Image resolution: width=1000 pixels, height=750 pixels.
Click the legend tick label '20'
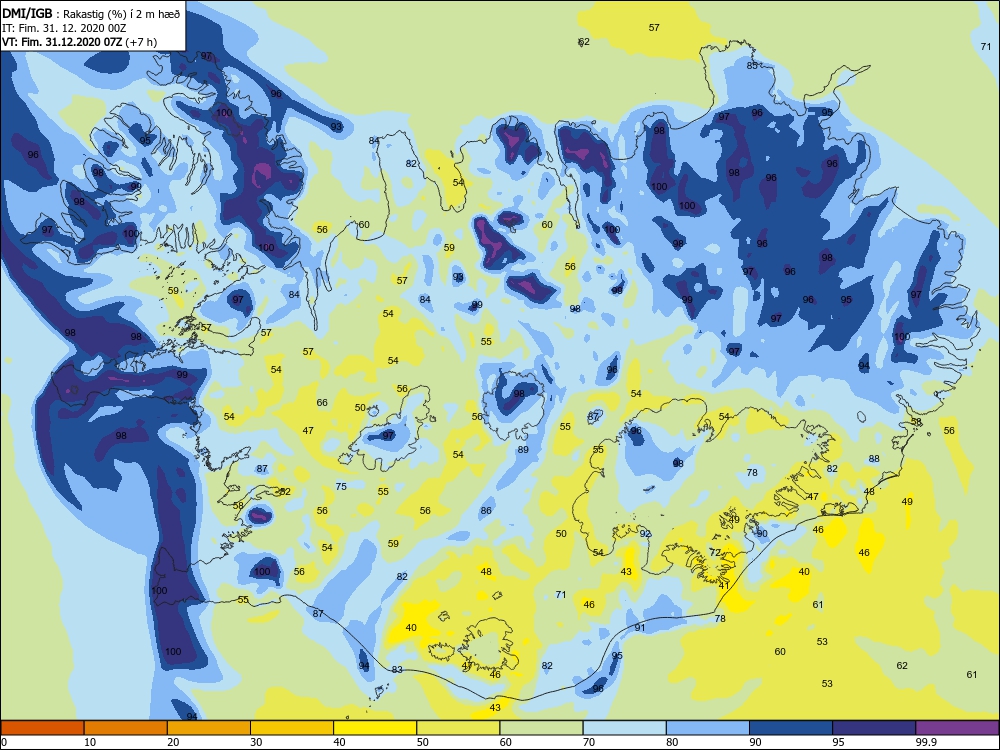[x=173, y=742]
